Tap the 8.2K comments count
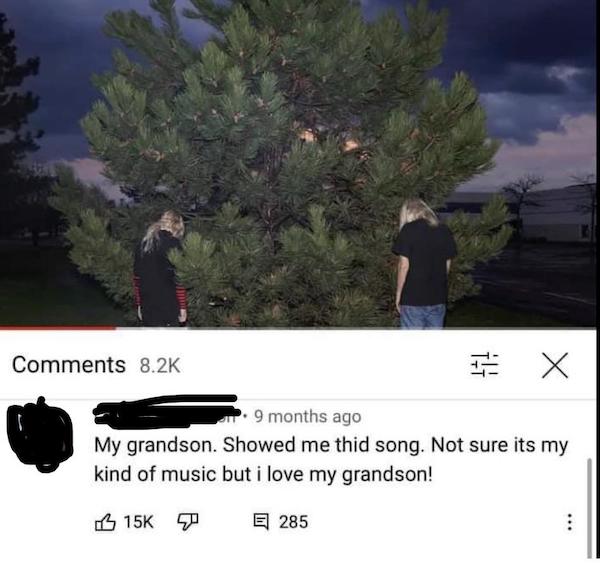The height and width of the screenshot is (565, 600). click(x=160, y=365)
